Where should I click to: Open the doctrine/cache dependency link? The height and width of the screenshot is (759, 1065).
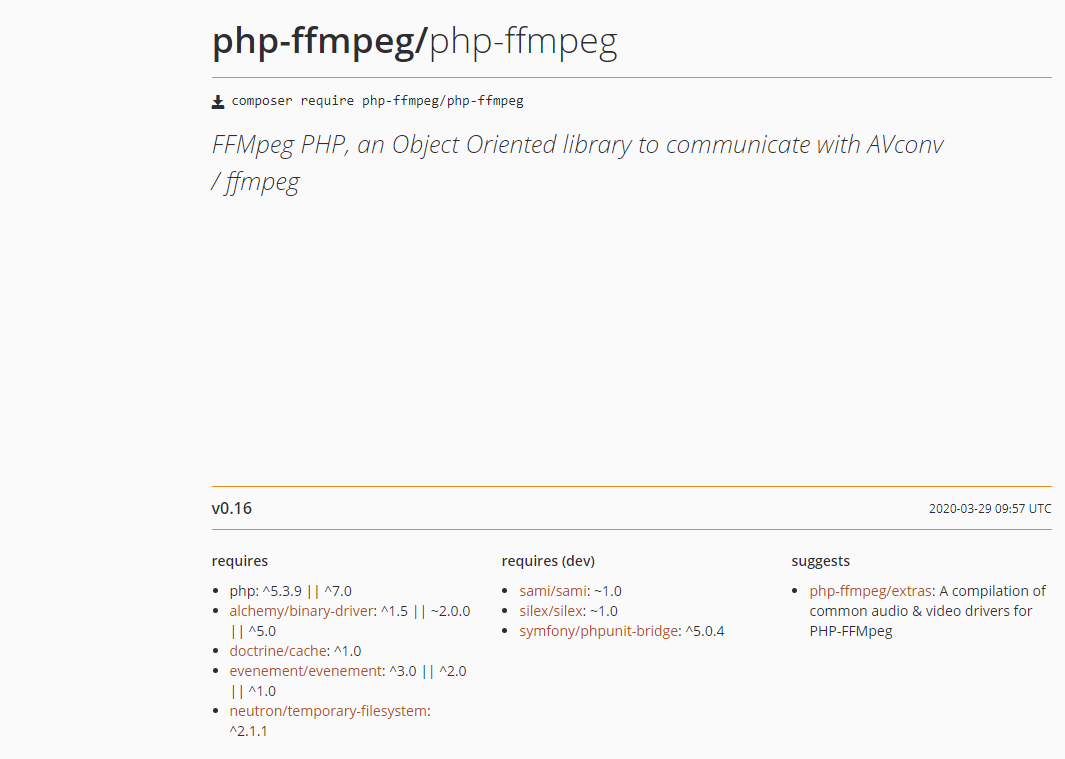278,651
